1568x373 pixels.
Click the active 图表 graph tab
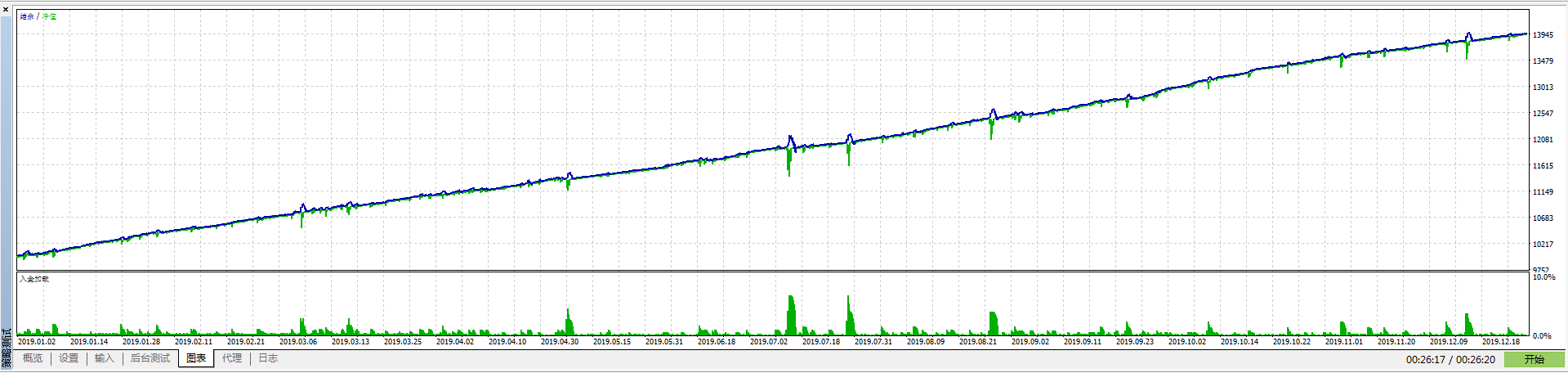196,358
